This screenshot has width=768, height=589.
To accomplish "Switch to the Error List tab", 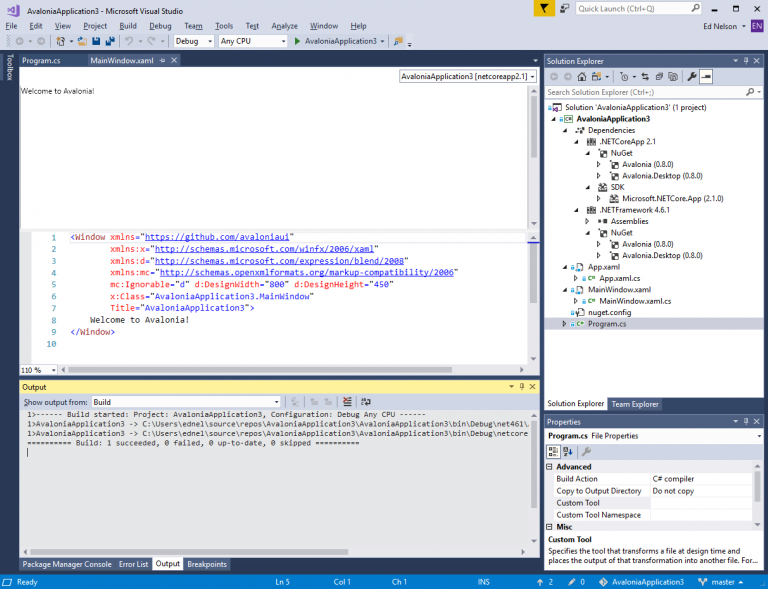I will click(x=134, y=564).
